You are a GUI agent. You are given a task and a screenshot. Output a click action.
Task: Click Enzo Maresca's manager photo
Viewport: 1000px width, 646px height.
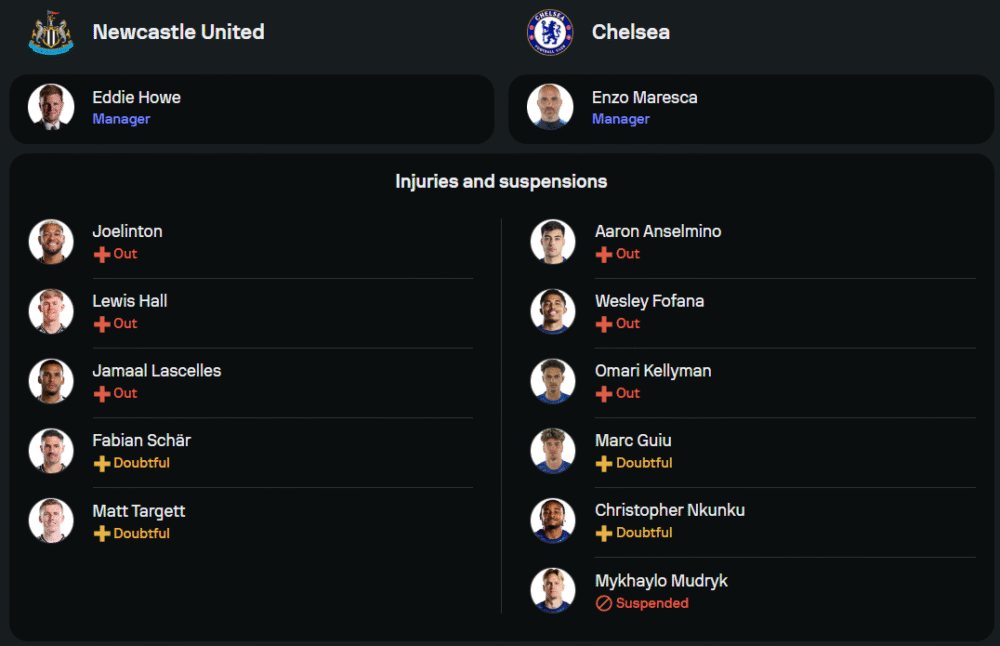pos(550,107)
